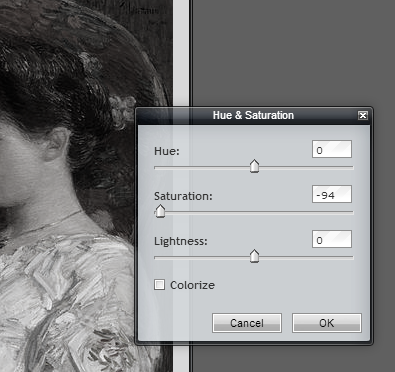Click the Hue & Saturation title bar
395x372 pixels.
tap(253, 116)
